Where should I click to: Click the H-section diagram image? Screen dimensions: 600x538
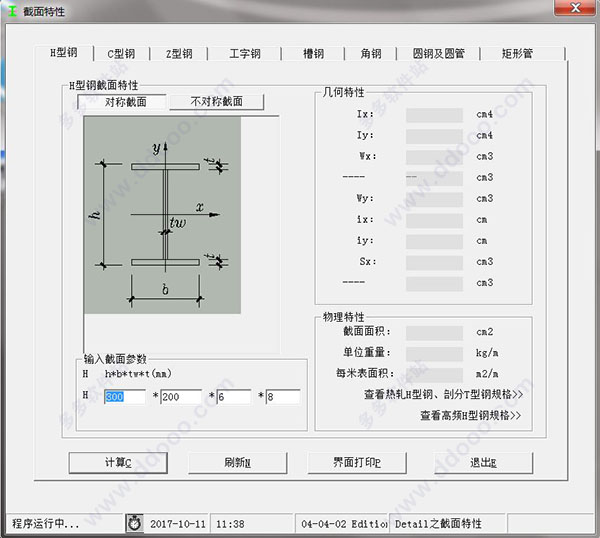point(162,215)
